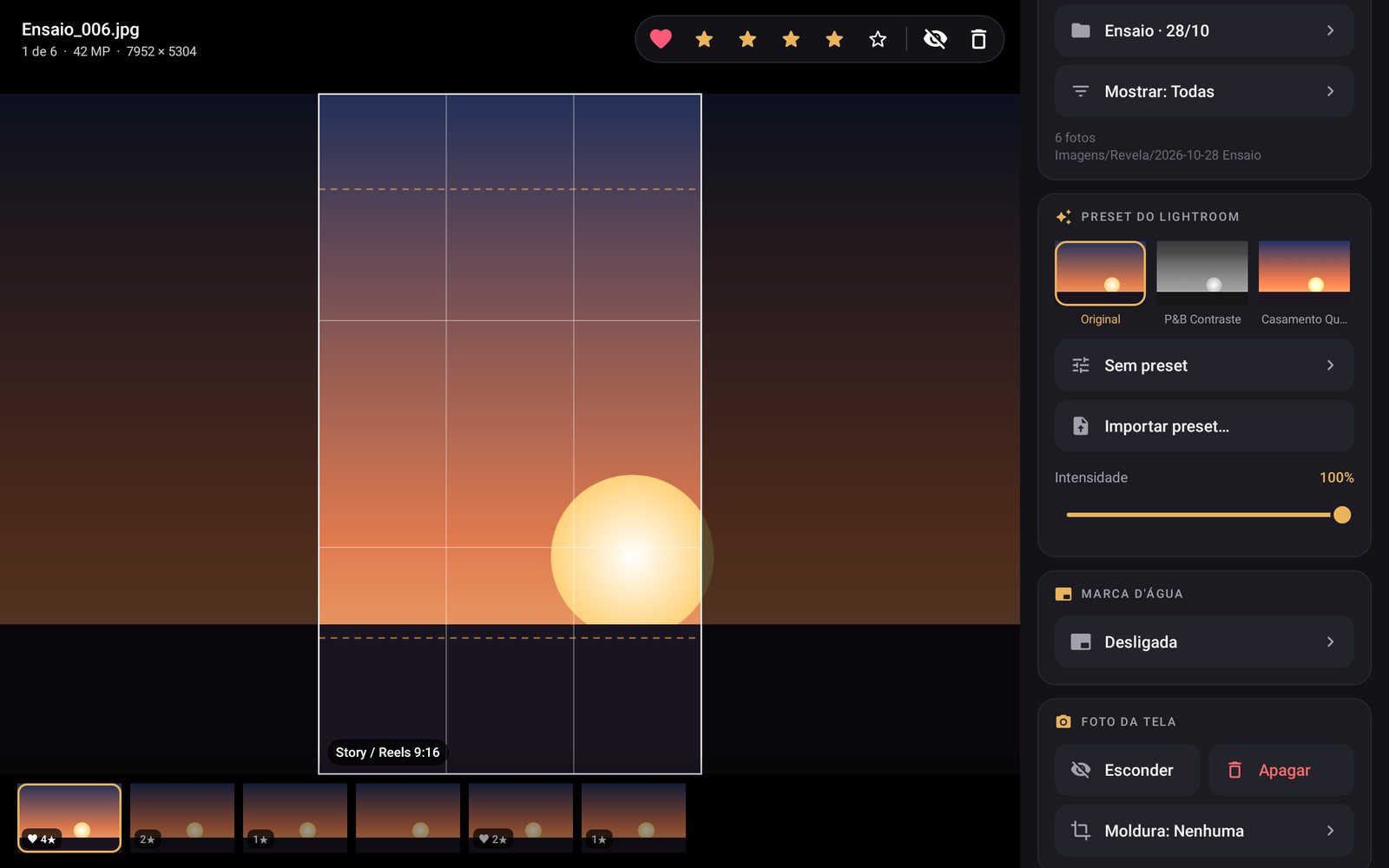Set rating to one star
The height and width of the screenshot is (868, 1389).
click(x=704, y=39)
